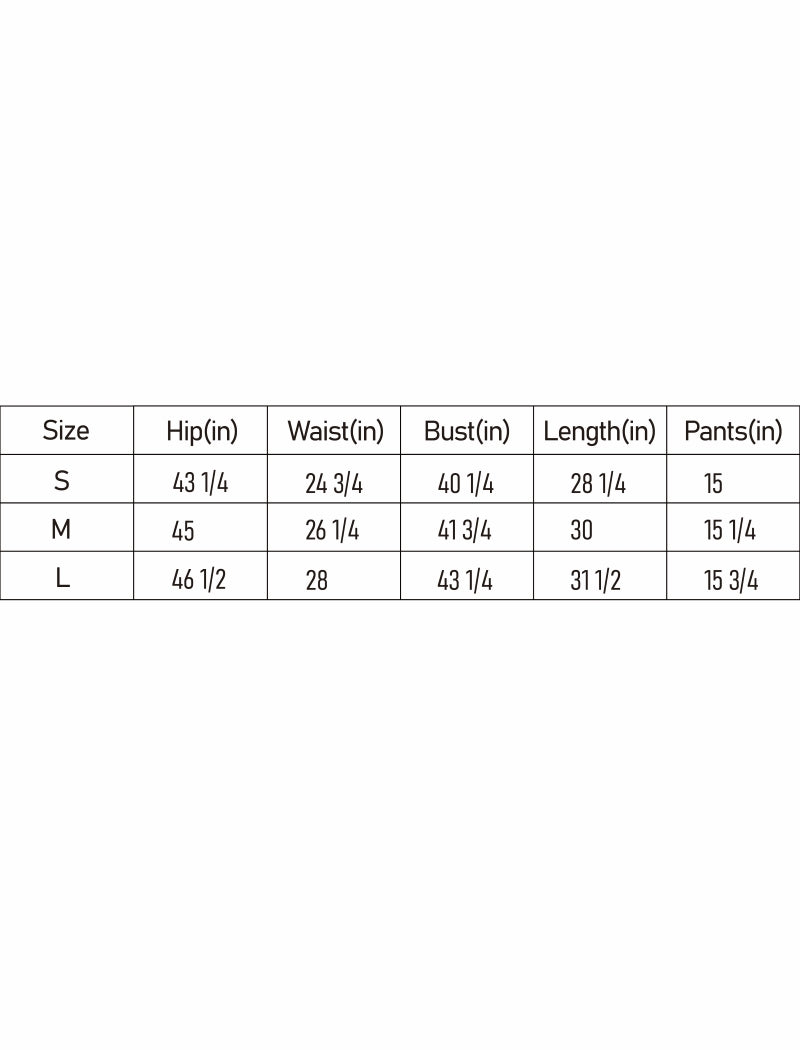Click the Size column header
The height and width of the screenshot is (1050, 800).
click(x=66, y=431)
